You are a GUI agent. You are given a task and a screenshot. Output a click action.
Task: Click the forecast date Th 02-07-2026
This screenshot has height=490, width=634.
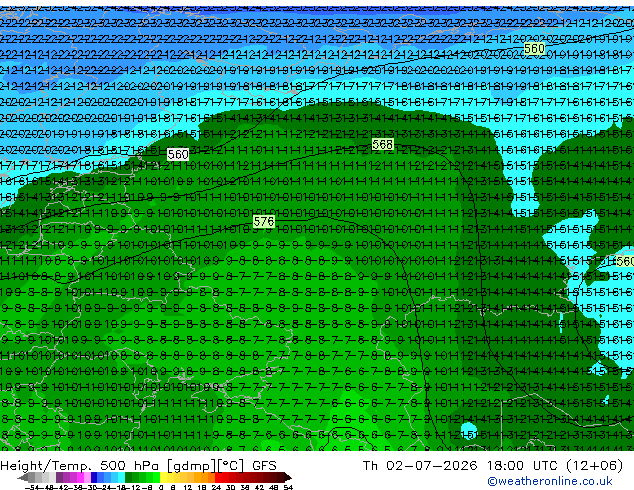point(420,465)
